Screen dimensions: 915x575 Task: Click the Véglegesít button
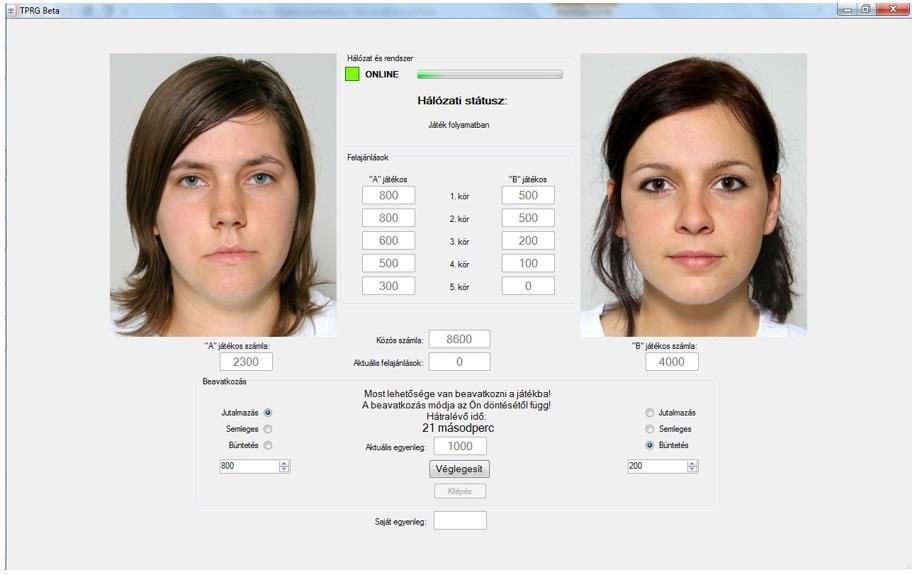459,469
